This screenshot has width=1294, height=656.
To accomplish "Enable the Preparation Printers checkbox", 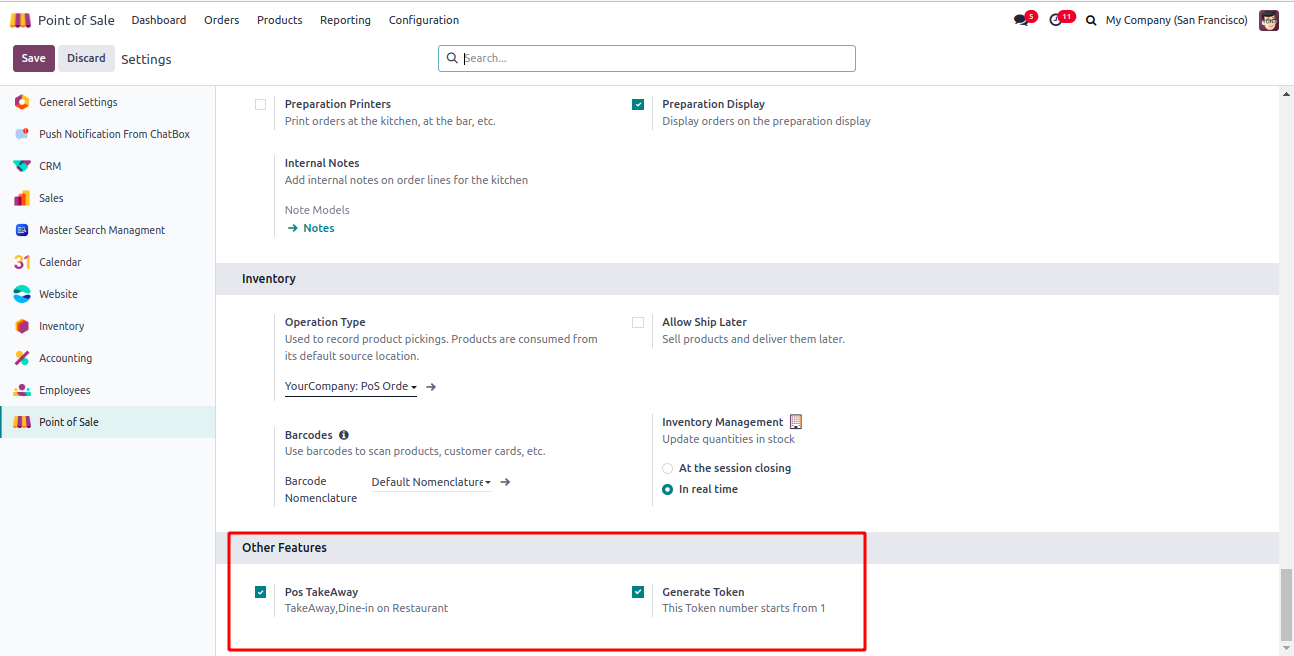I will [261, 104].
